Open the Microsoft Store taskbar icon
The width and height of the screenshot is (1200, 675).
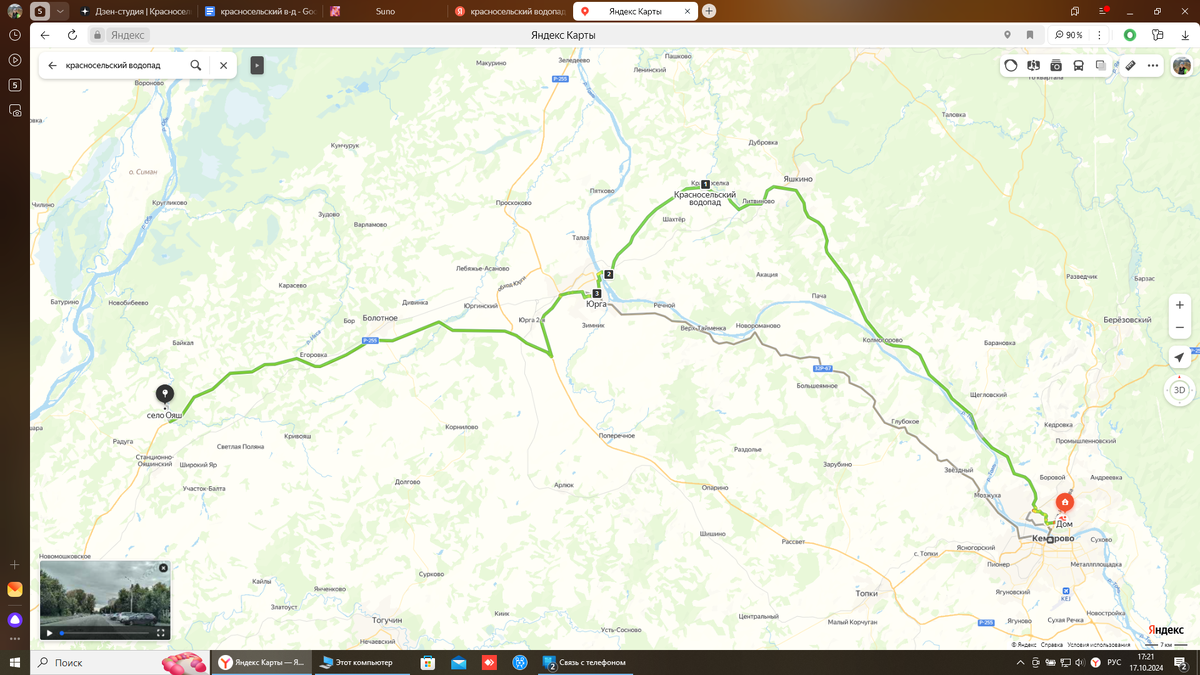pyautogui.click(x=427, y=662)
